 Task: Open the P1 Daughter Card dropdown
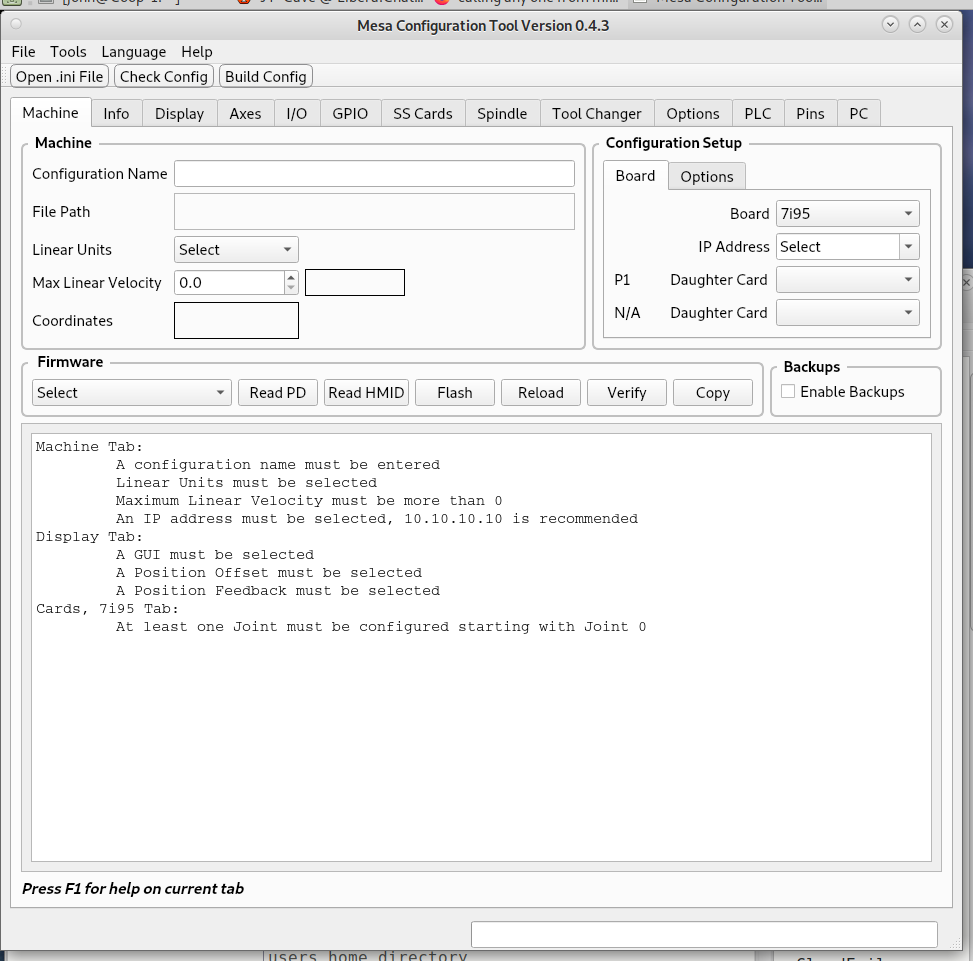coord(848,280)
